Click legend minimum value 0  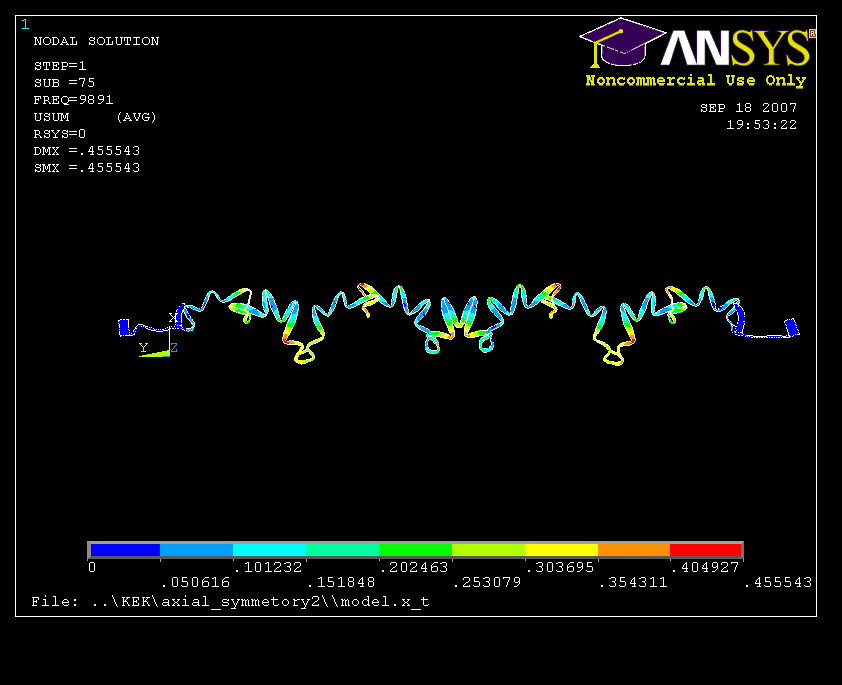click(x=92, y=567)
